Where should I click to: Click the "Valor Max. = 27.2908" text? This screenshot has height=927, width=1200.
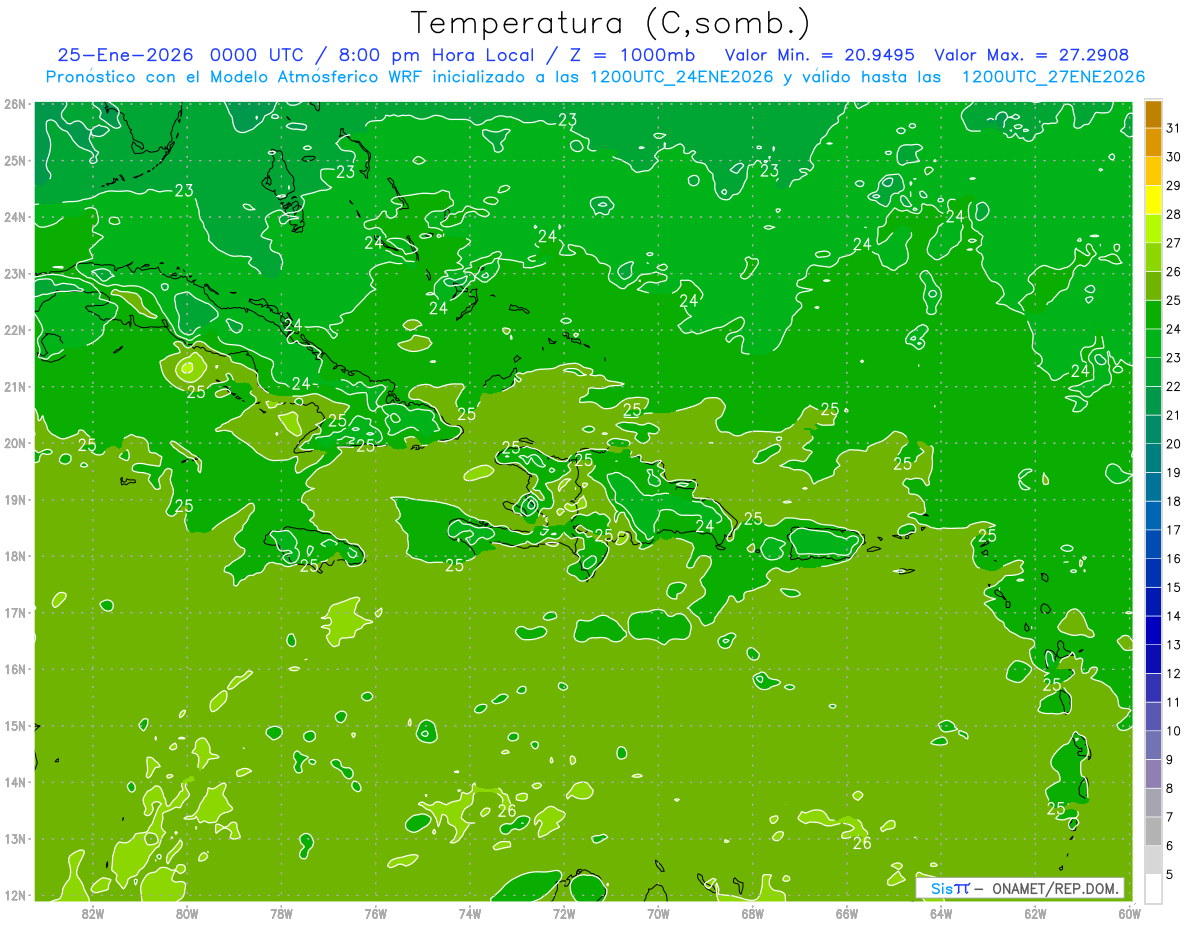click(1032, 55)
